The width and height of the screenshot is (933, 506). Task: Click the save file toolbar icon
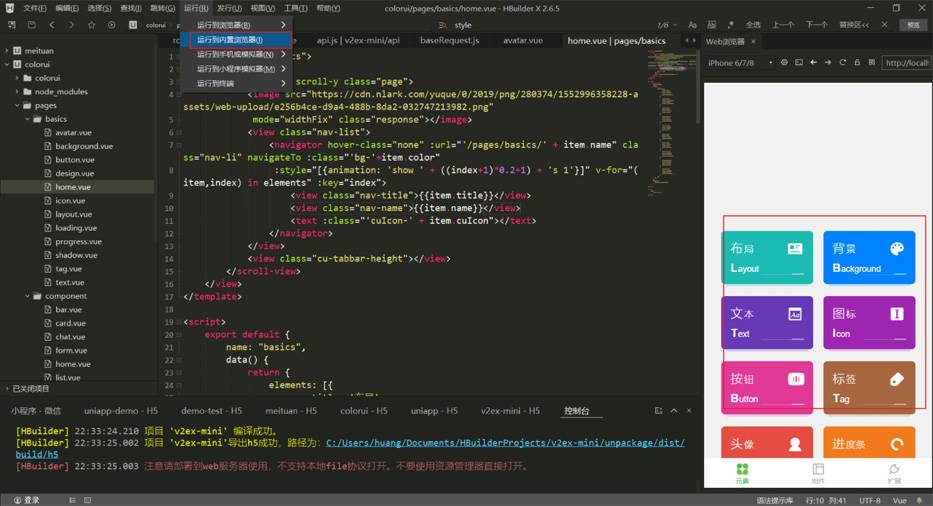coord(32,25)
